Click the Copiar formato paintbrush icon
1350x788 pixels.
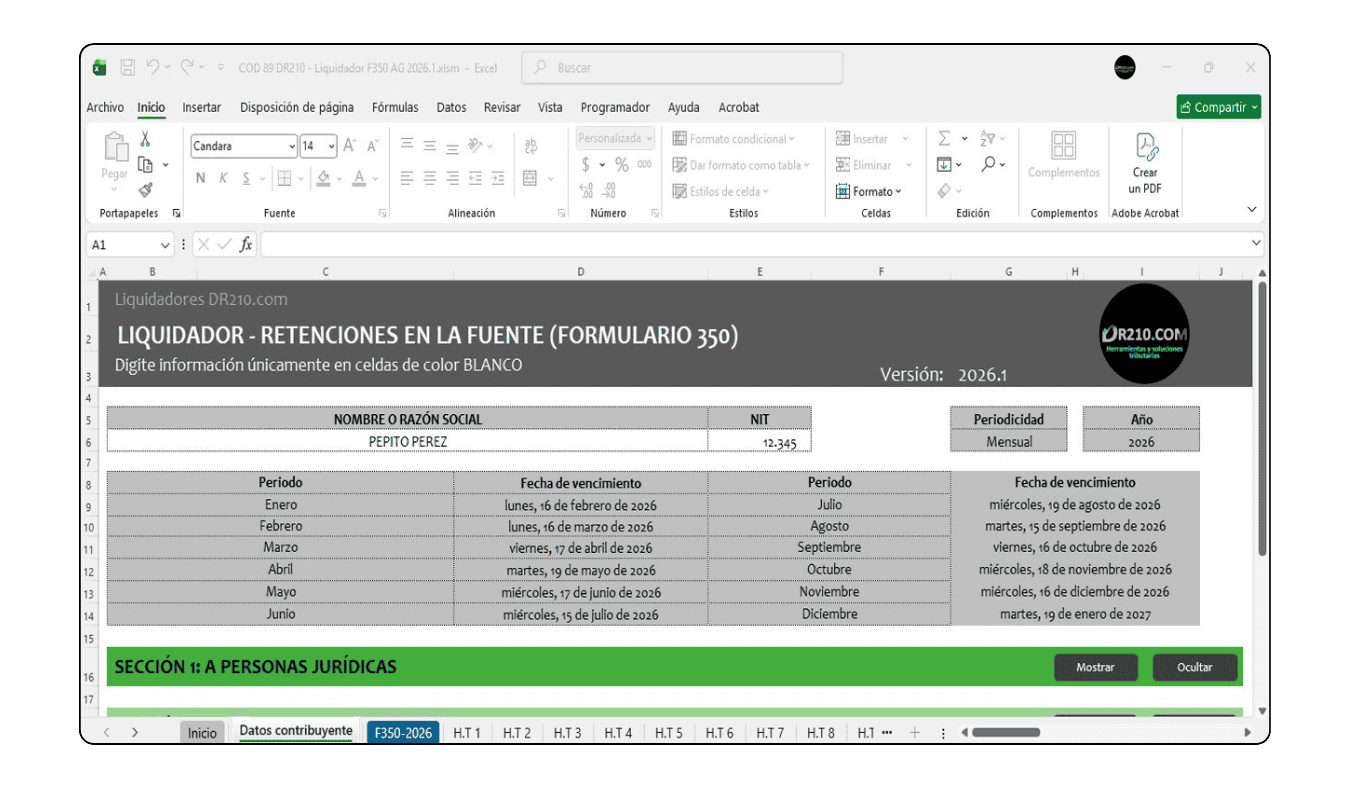pos(145,191)
